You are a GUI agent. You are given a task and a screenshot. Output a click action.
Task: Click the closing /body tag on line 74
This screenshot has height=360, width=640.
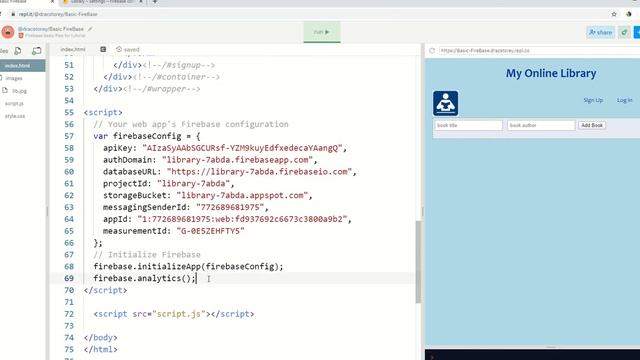[x=101, y=338]
